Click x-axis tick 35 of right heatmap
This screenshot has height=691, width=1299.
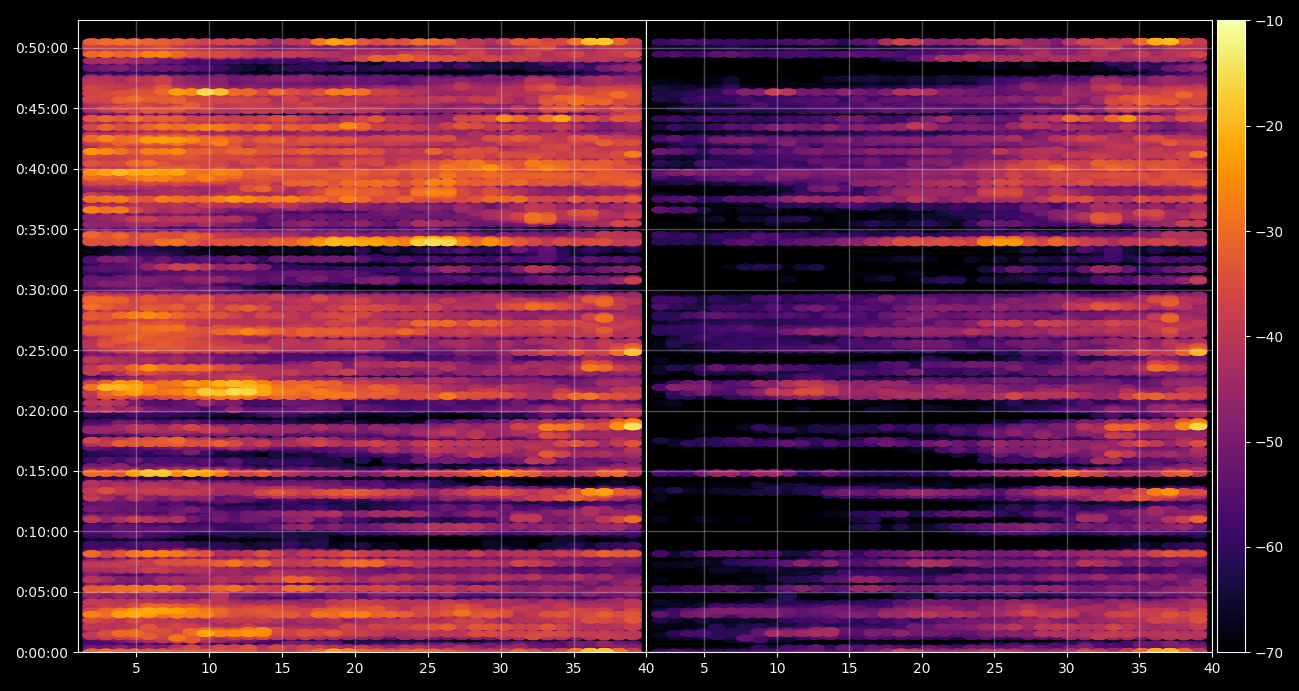click(x=1139, y=668)
